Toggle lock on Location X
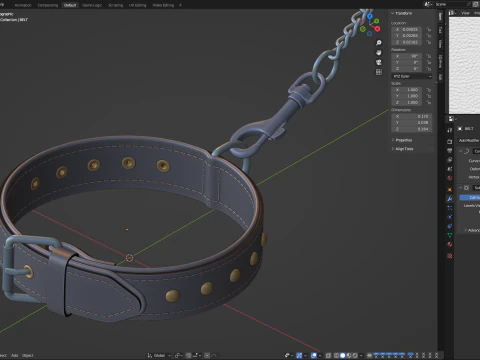480x360 pixels. (x=429, y=29)
